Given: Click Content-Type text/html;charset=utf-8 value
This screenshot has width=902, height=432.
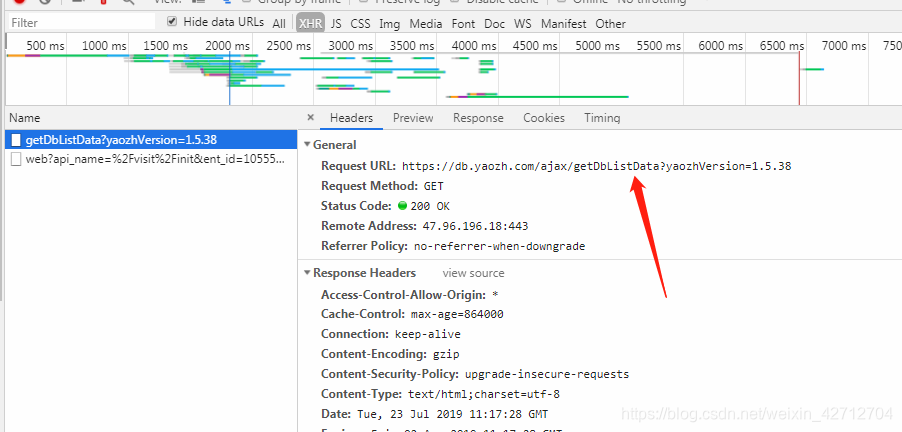Looking at the screenshot, I should click(x=484, y=395).
